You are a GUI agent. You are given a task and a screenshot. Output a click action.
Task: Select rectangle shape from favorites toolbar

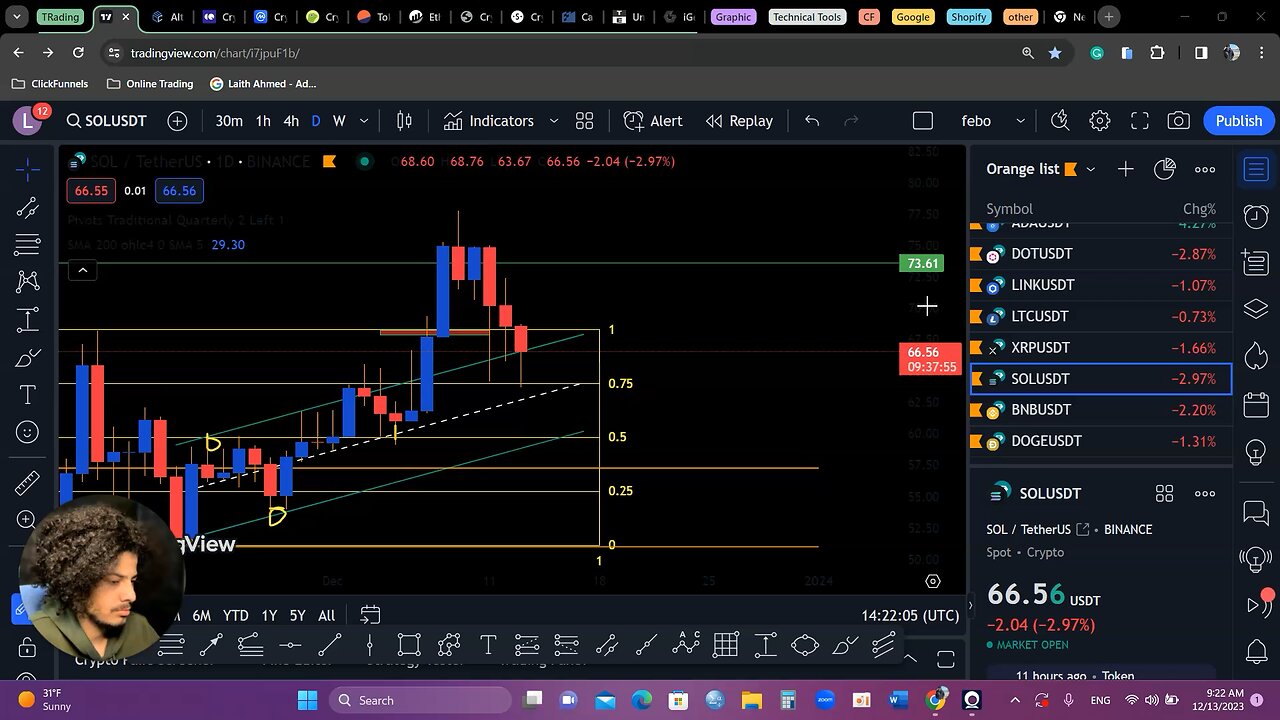pyautogui.click(x=408, y=645)
